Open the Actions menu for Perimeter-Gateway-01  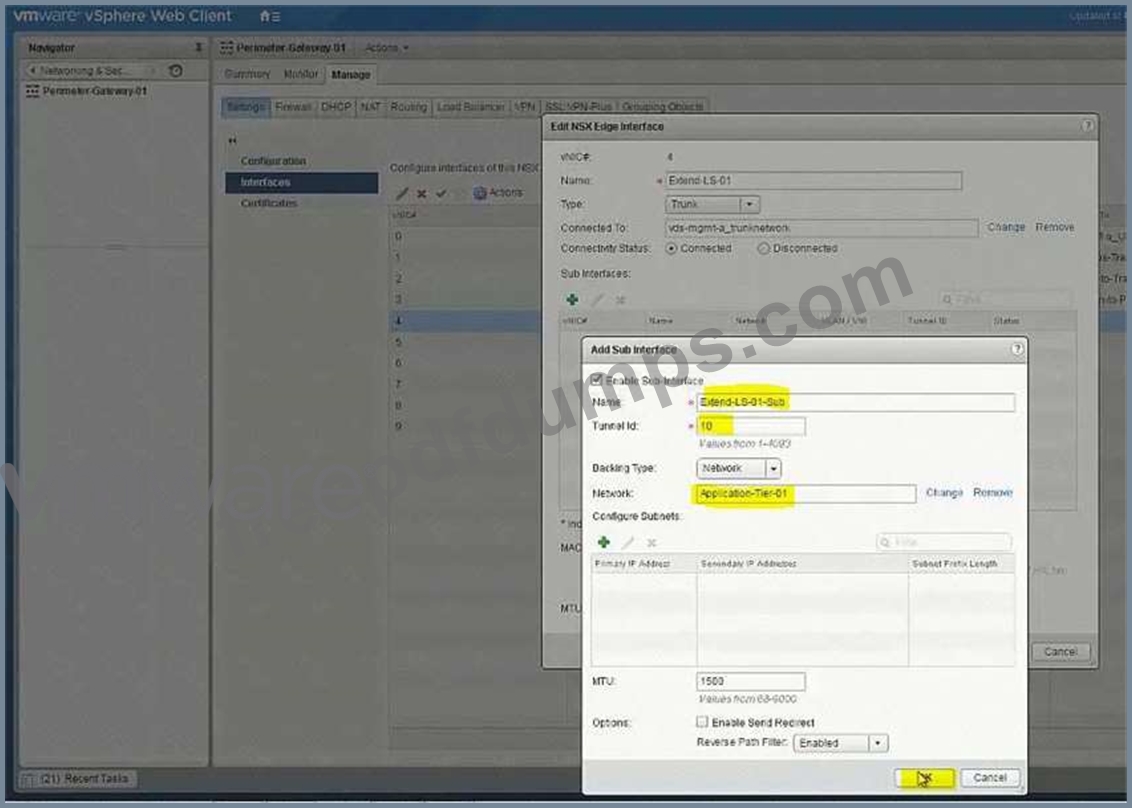(386, 48)
